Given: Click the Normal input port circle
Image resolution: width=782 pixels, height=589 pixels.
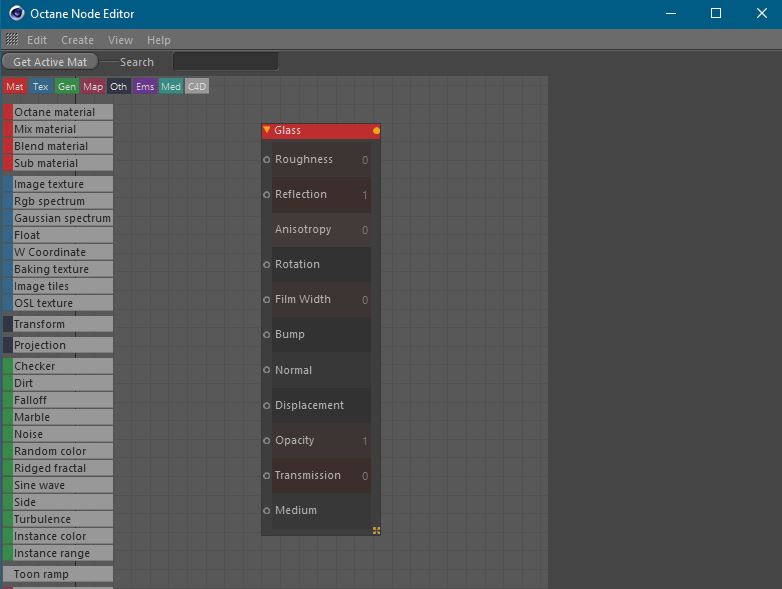Looking at the screenshot, I should tap(266, 370).
